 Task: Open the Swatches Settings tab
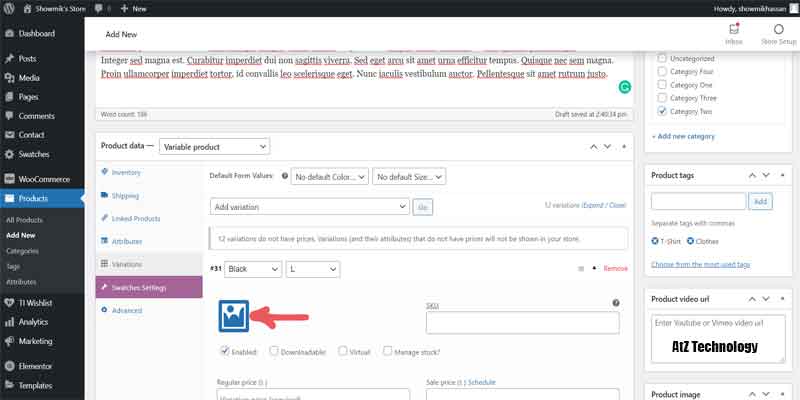tap(148, 287)
